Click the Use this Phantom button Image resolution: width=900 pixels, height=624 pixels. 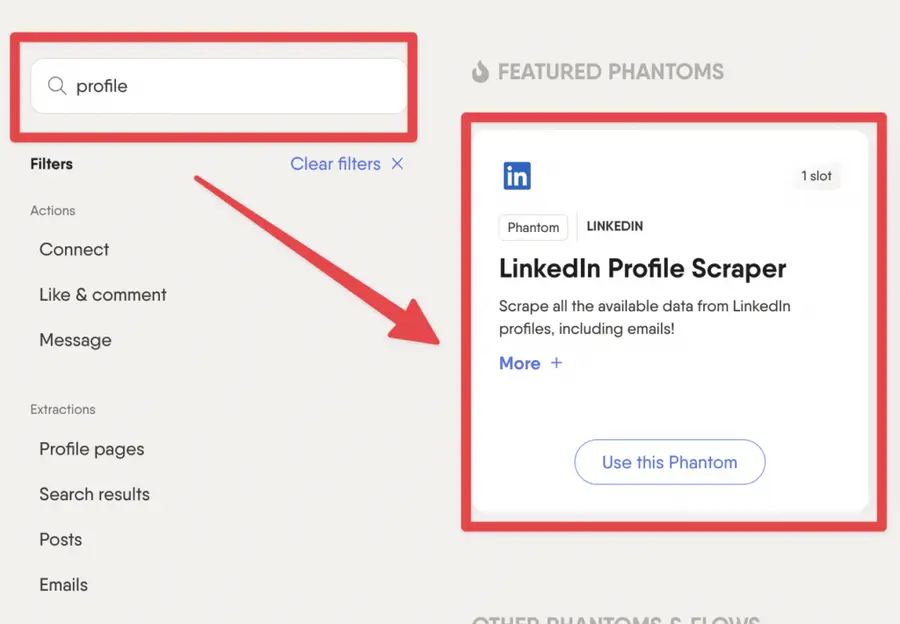point(669,462)
